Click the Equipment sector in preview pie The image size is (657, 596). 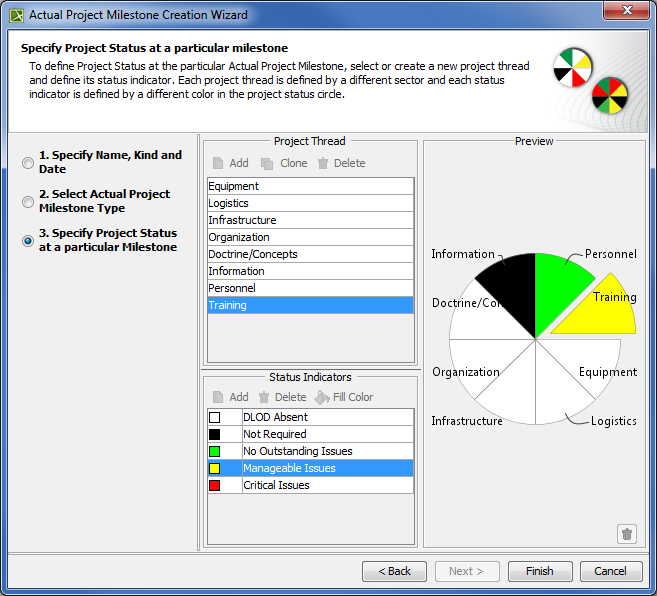click(x=585, y=360)
